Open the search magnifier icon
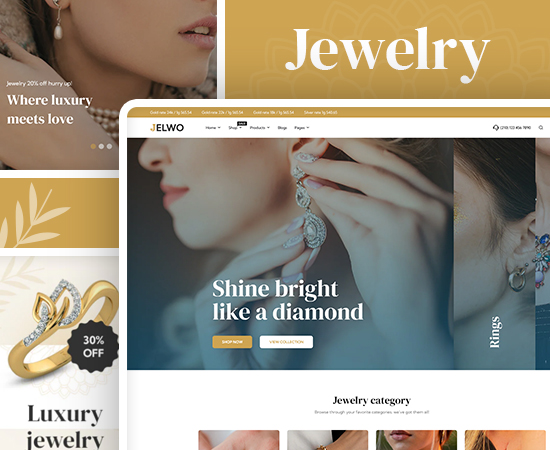The width and height of the screenshot is (550, 450). click(x=541, y=128)
